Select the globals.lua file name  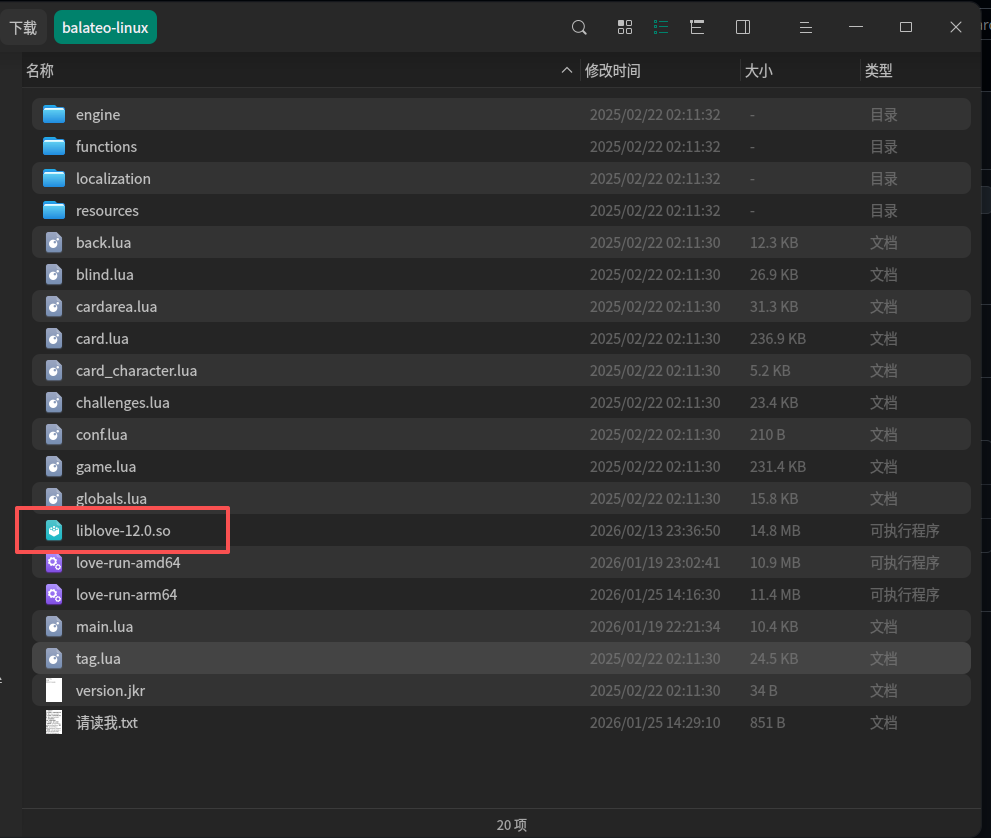pos(111,499)
